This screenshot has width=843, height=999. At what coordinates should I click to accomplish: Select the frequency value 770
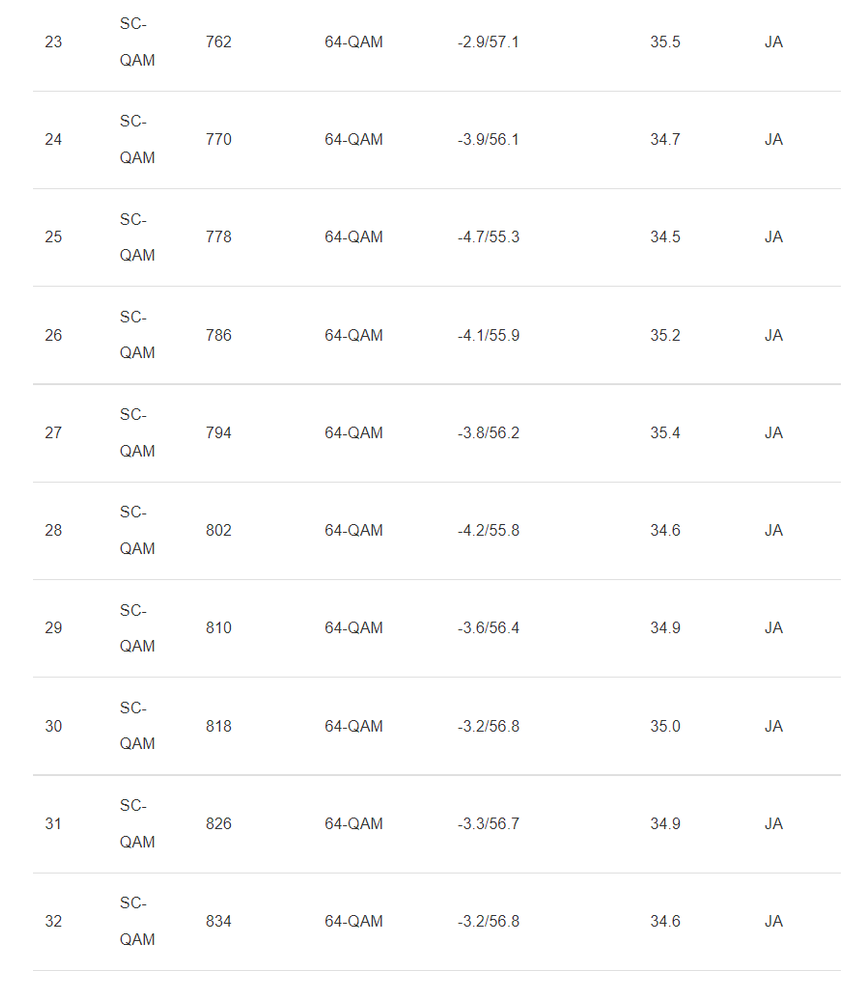click(x=218, y=139)
